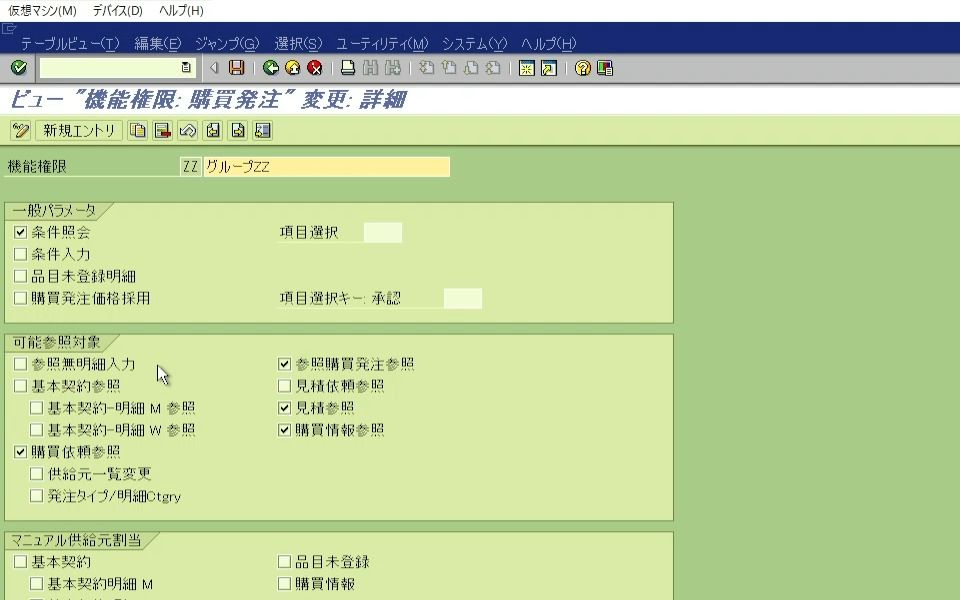Click the SAP menu icon in the top-left corner
Screen dimensions: 960x600
pos(9,28)
